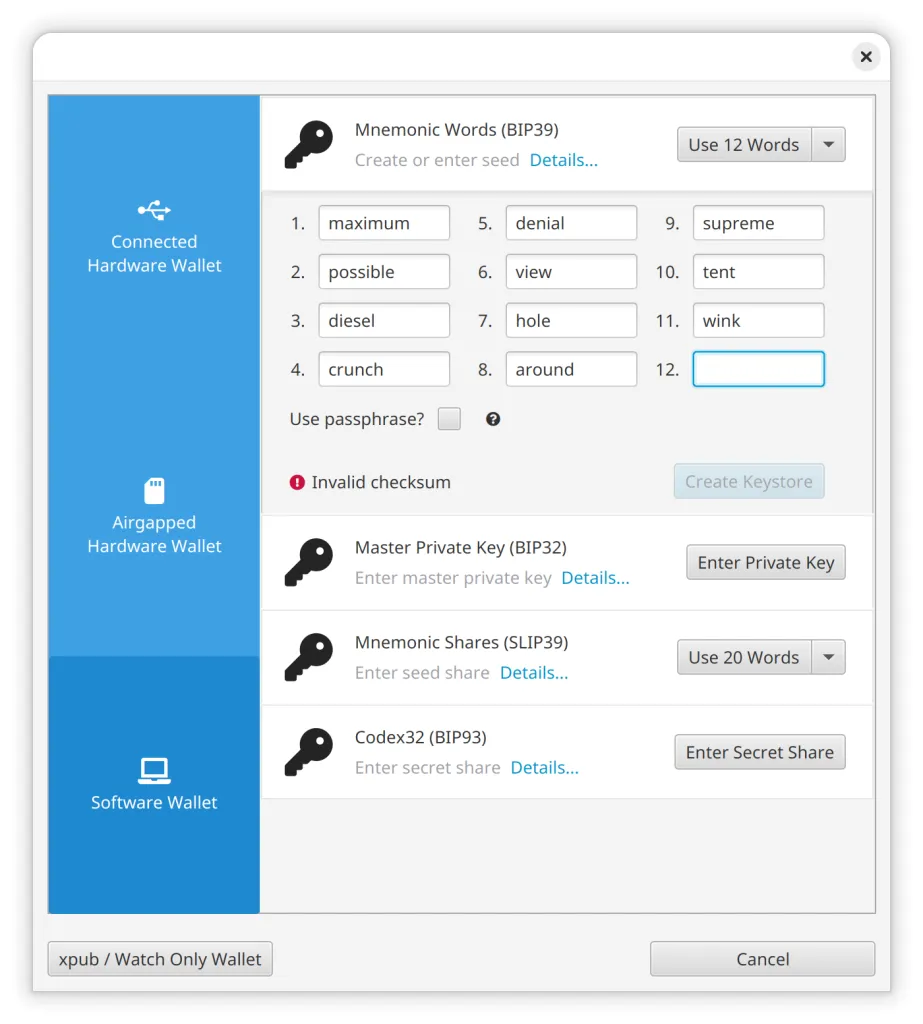Click the Enter Secret Share button
The height and width of the screenshot is (1024, 923).
tap(760, 752)
